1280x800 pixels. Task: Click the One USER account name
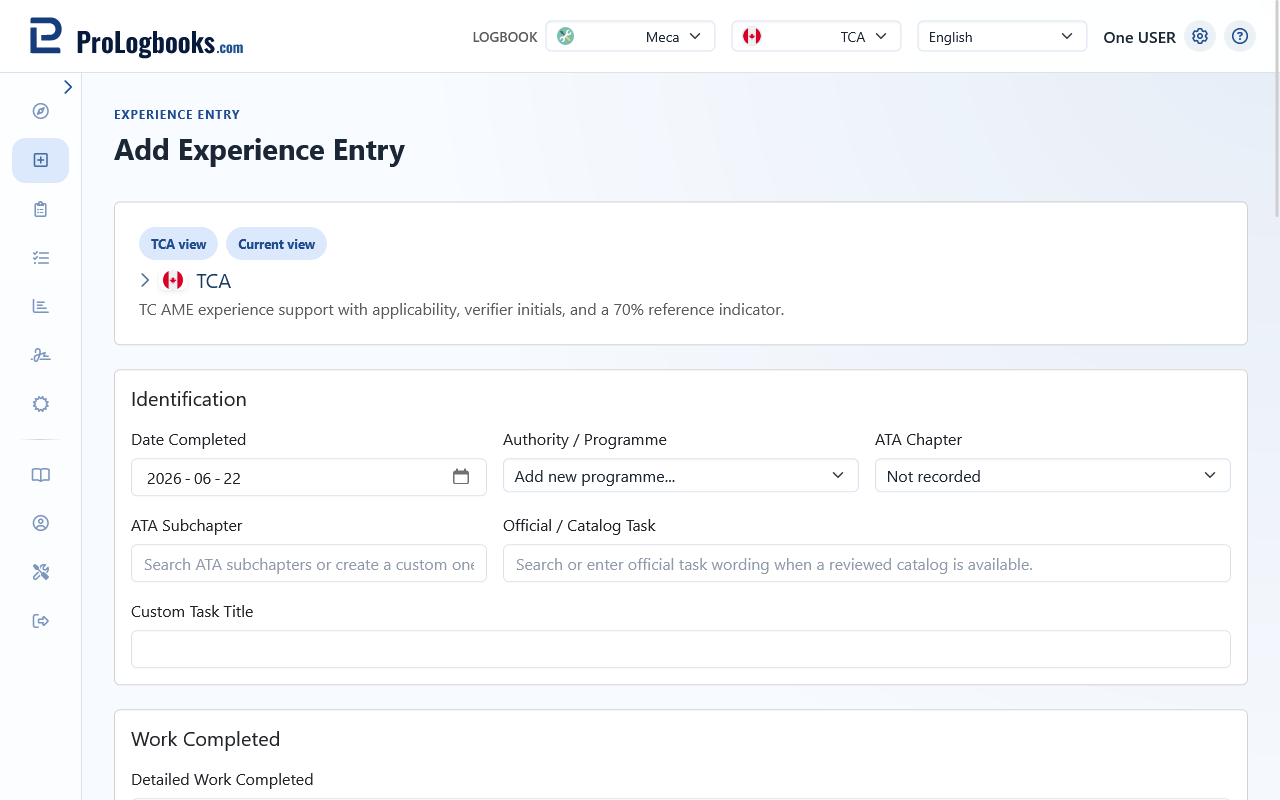pos(1139,37)
